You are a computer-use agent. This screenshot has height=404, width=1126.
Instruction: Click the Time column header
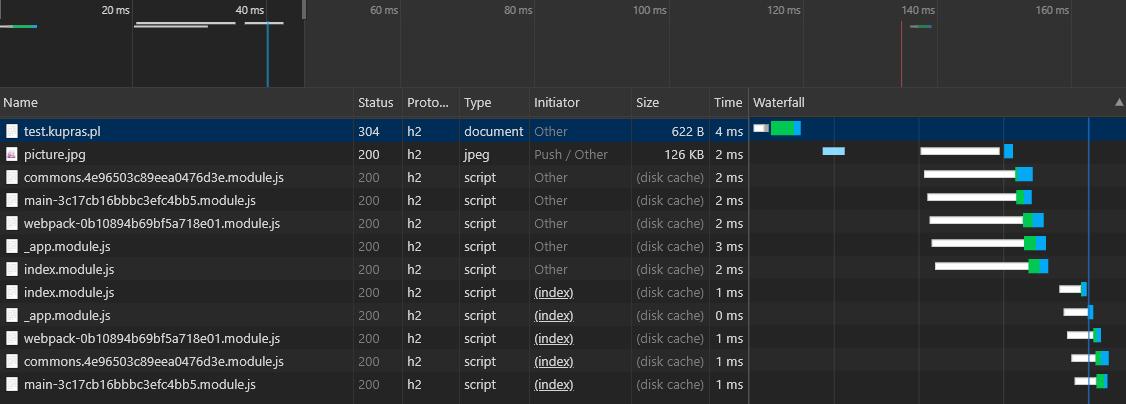728,103
